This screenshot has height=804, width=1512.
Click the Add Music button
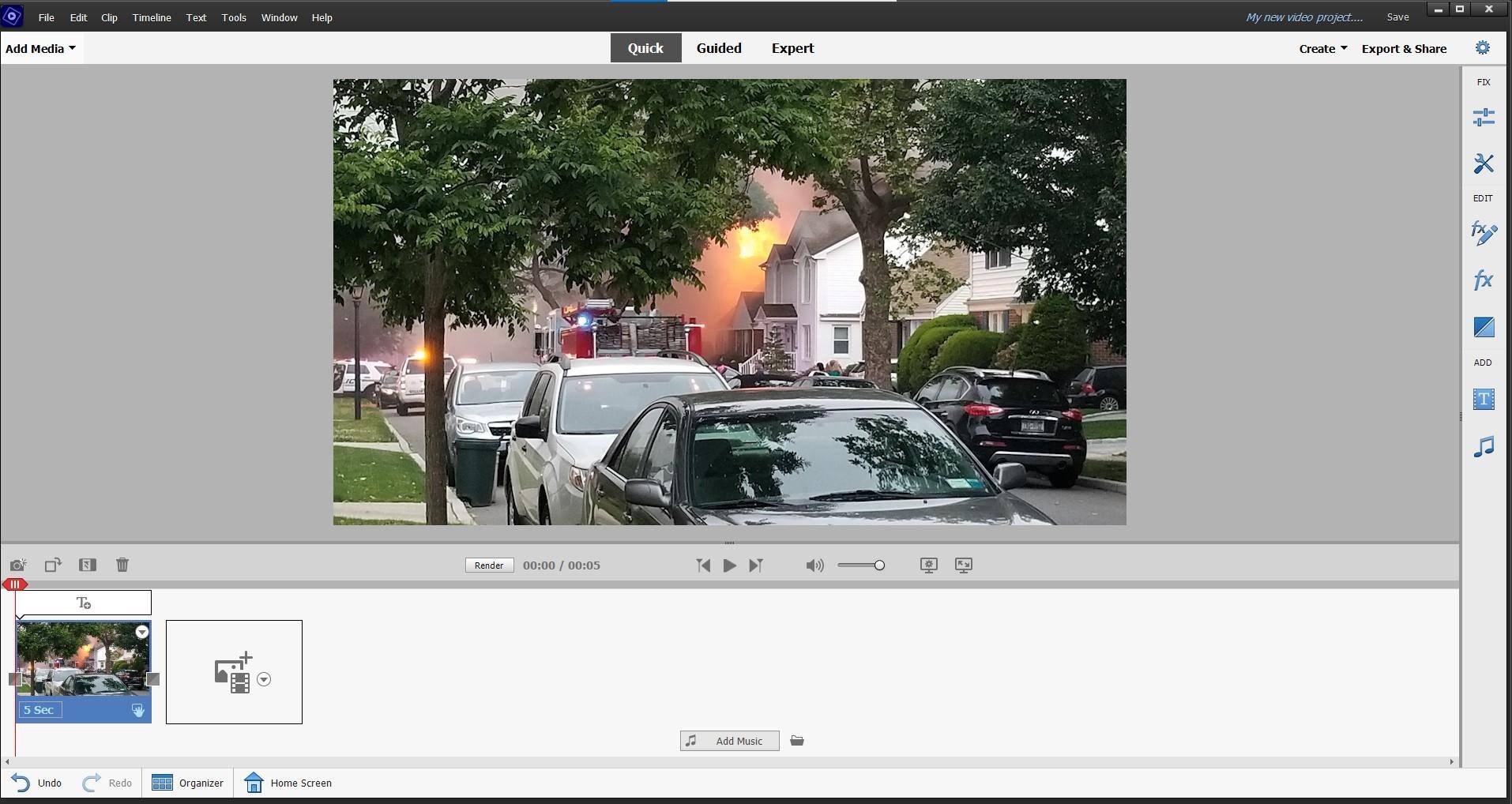coord(729,741)
